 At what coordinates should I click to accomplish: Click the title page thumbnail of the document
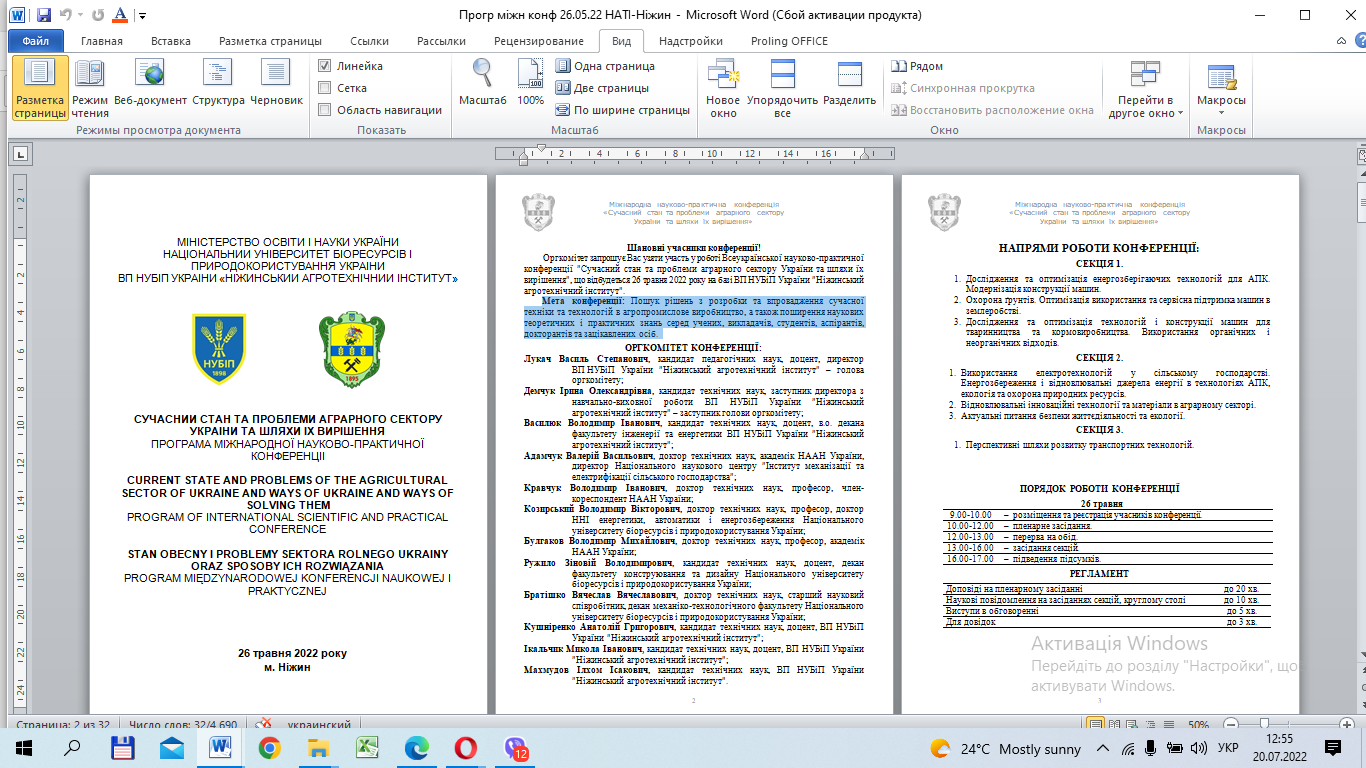coord(288,443)
